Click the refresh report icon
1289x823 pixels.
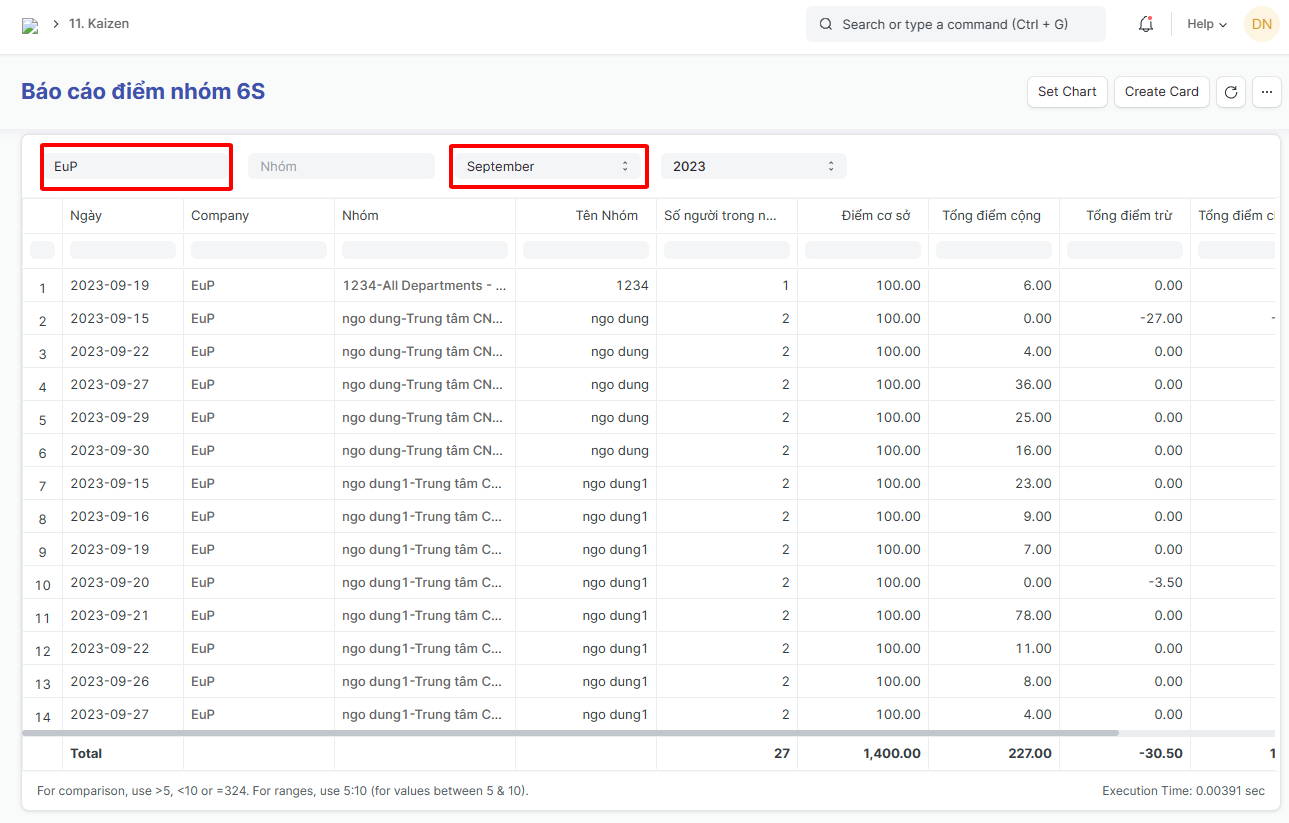(x=1231, y=92)
